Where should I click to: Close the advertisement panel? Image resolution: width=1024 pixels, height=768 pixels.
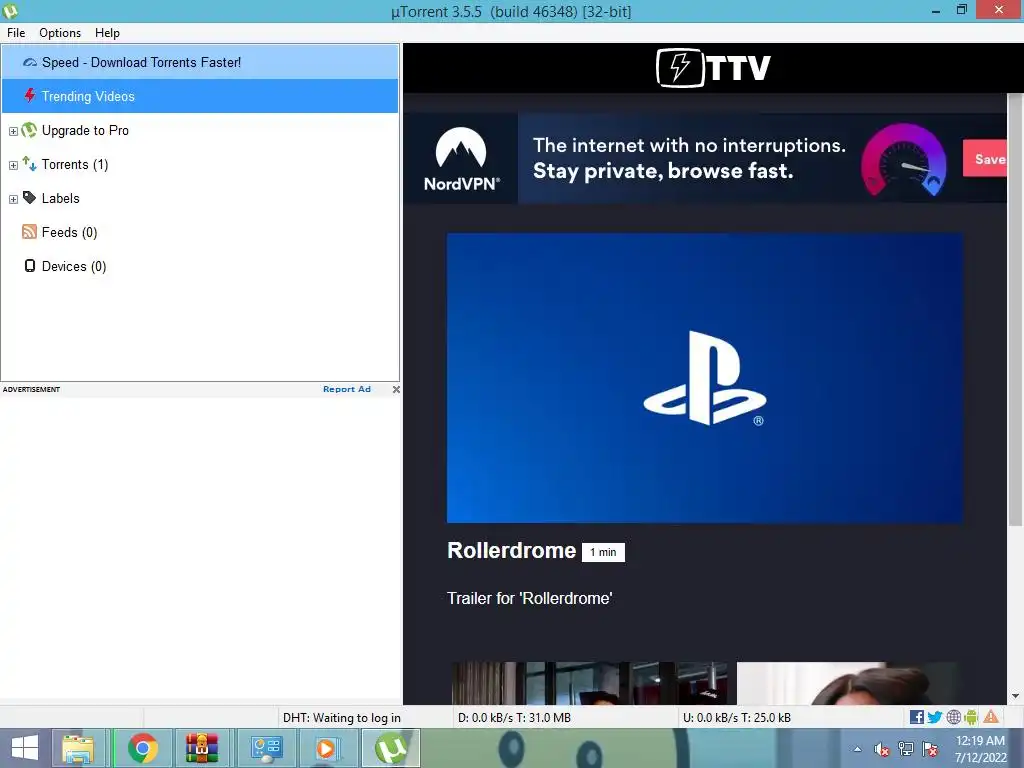click(396, 389)
